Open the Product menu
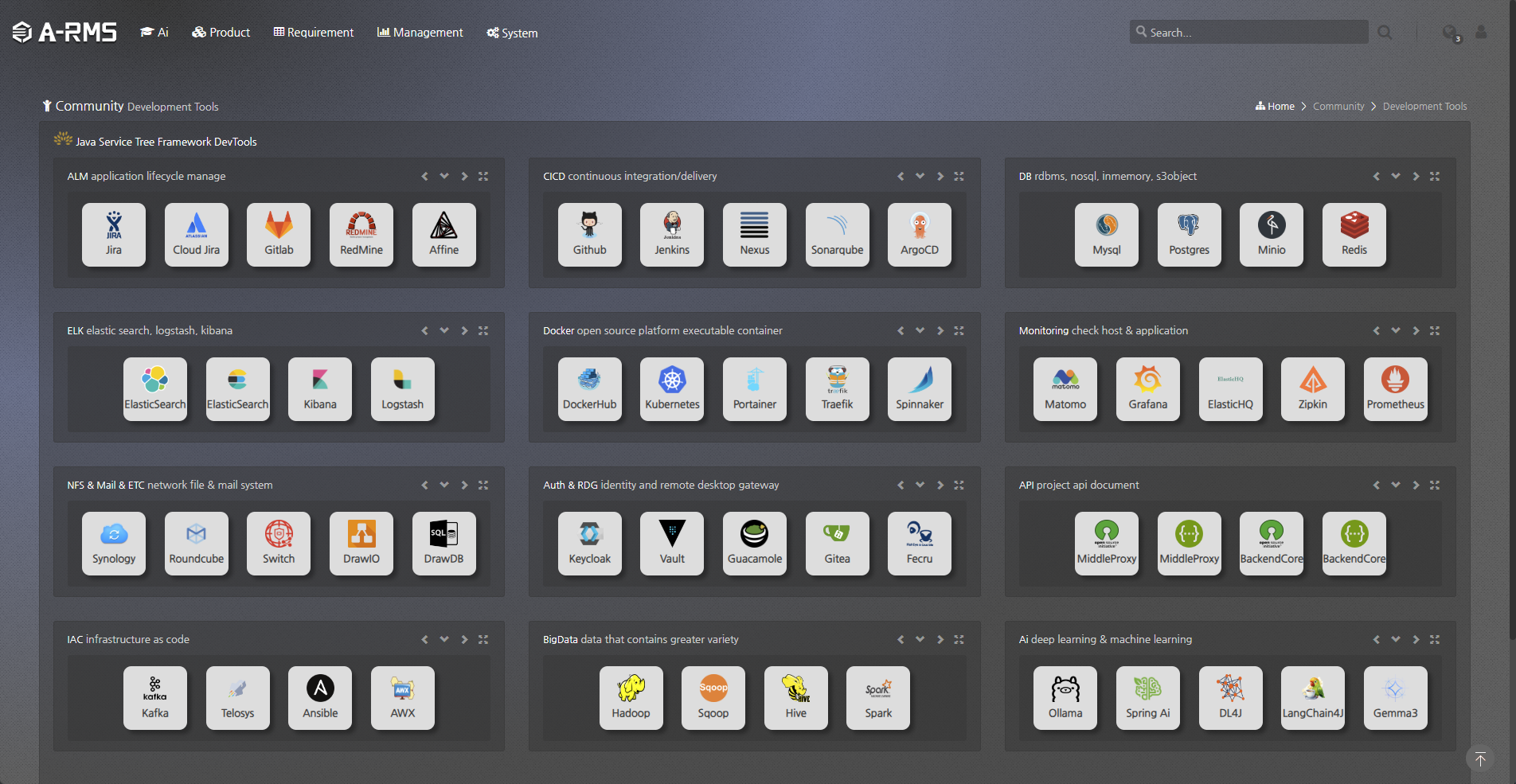Screen dimensions: 1516x784 (x=221, y=33)
